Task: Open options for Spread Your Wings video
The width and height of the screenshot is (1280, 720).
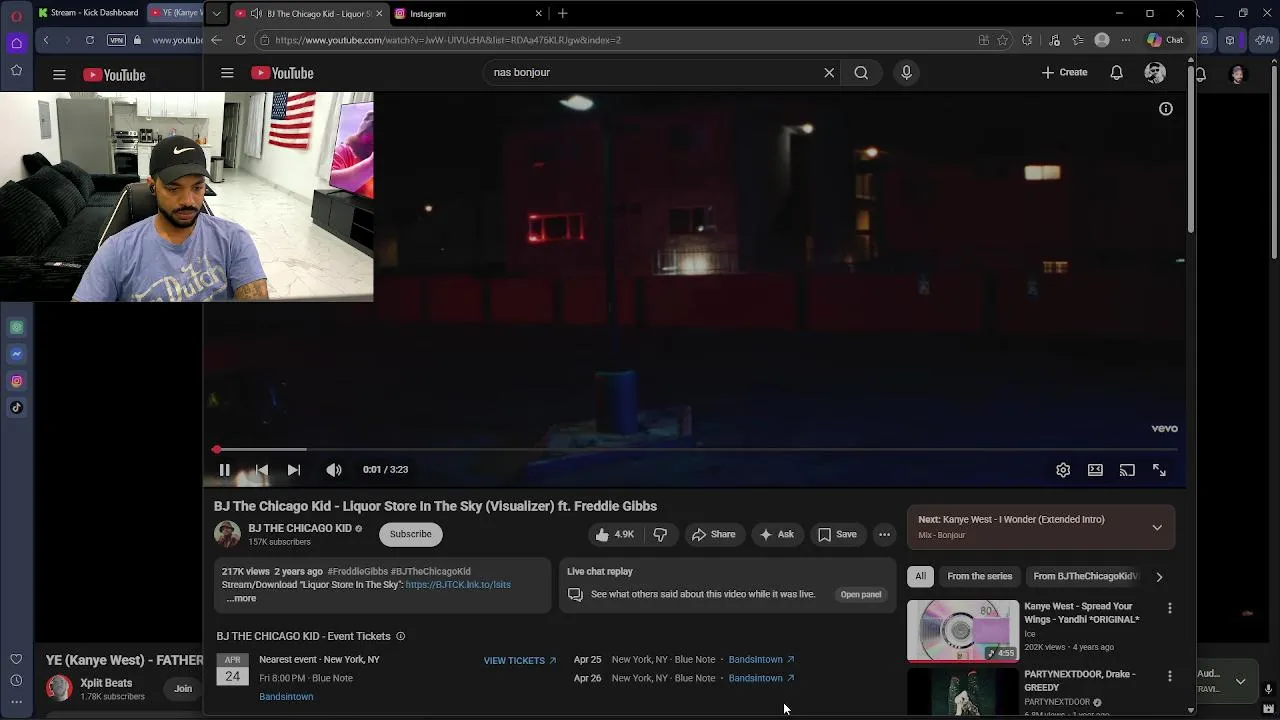Action: 1170,608
